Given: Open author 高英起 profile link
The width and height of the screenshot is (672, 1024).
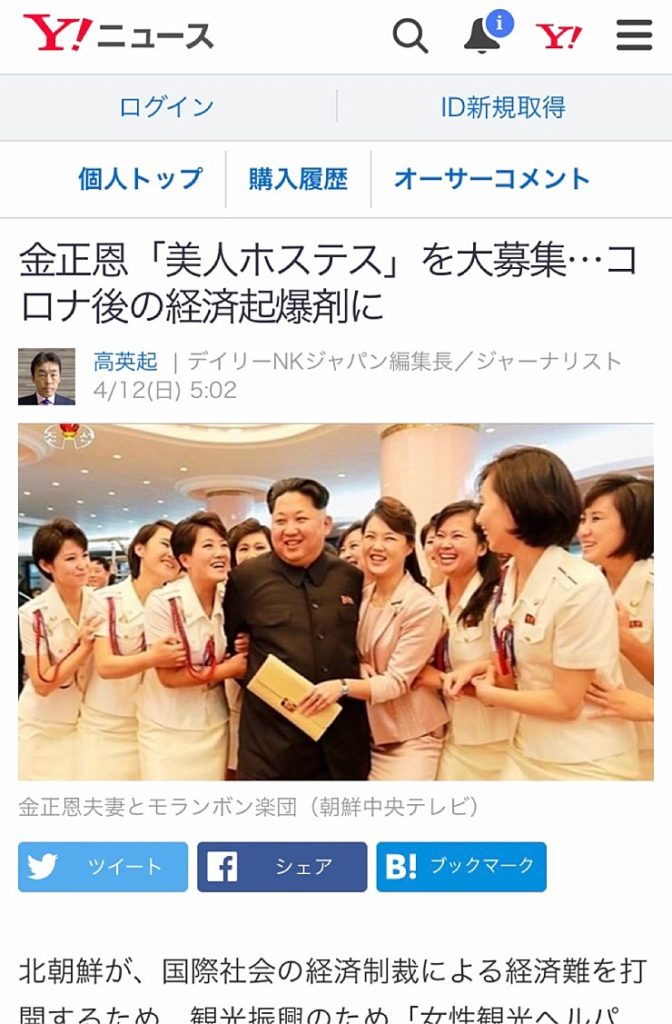Looking at the screenshot, I should click(125, 361).
